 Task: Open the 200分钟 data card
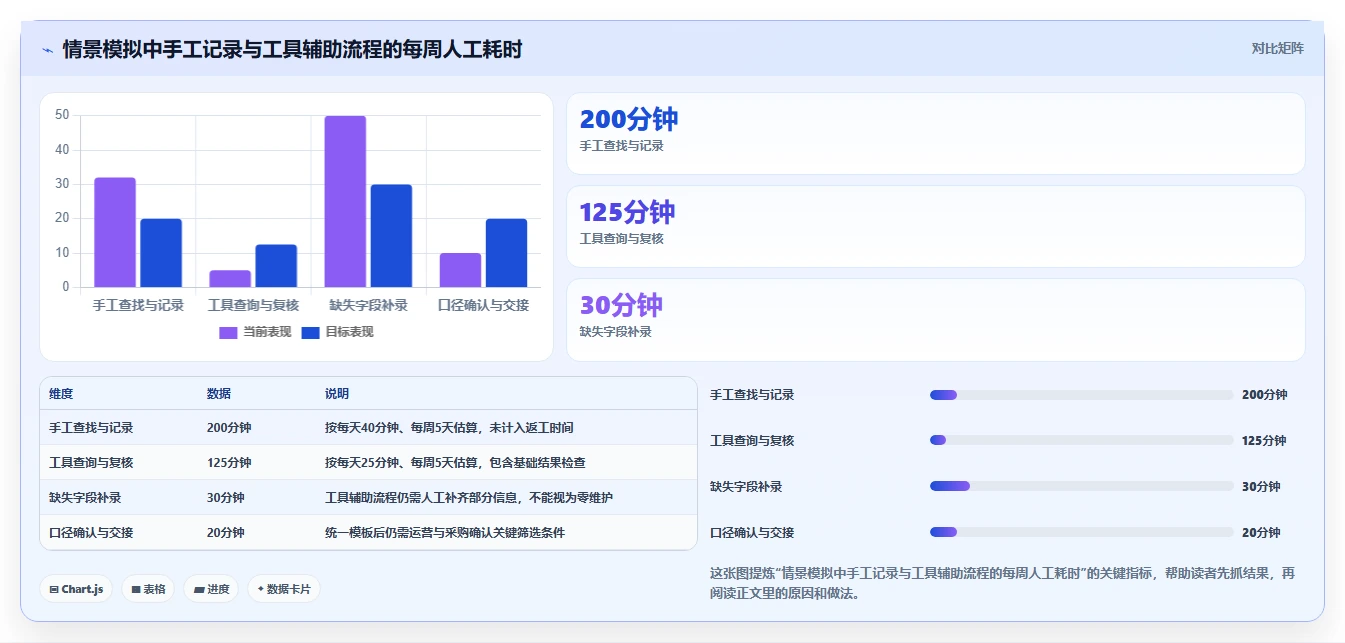(x=935, y=133)
